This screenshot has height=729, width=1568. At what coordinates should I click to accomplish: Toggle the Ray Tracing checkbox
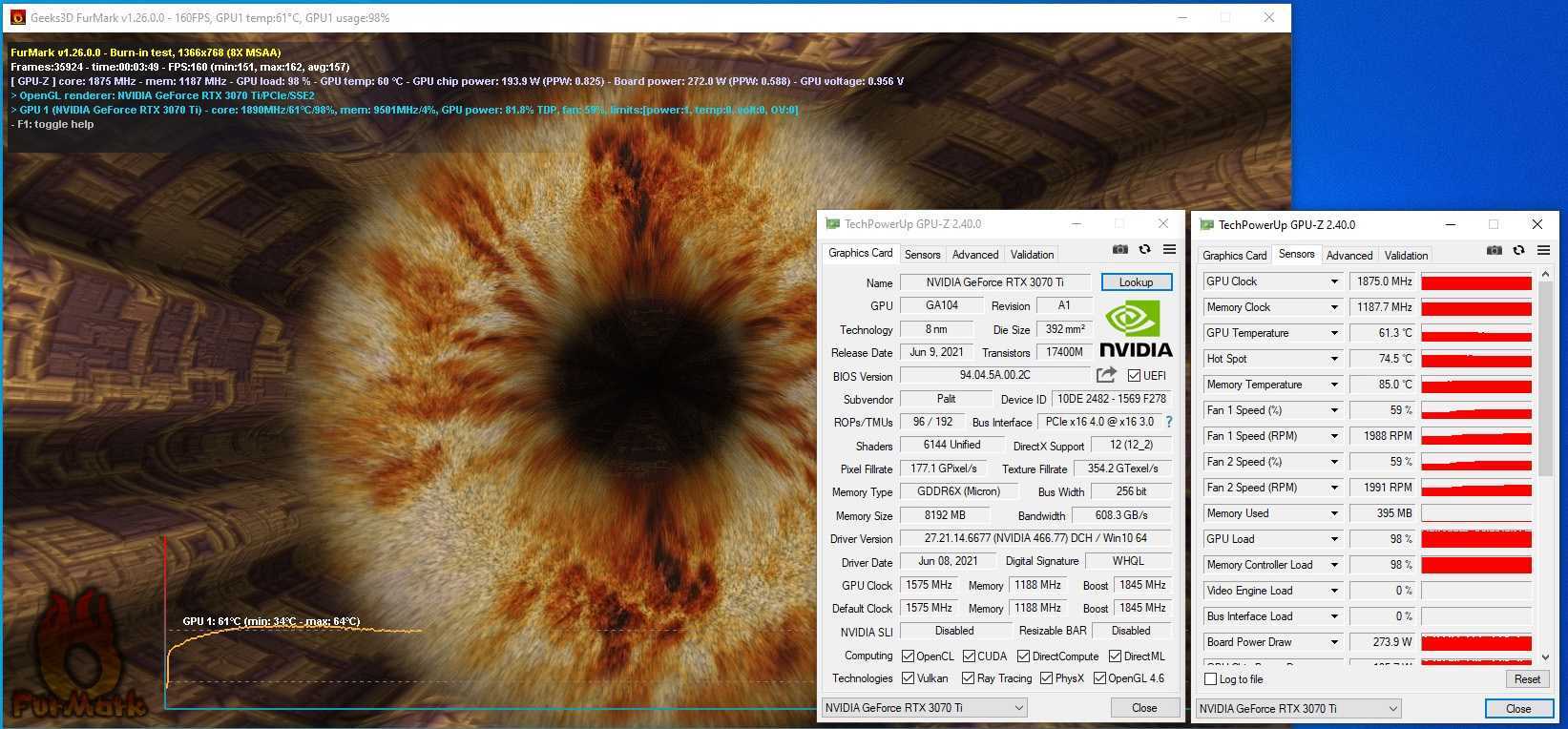click(968, 678)
